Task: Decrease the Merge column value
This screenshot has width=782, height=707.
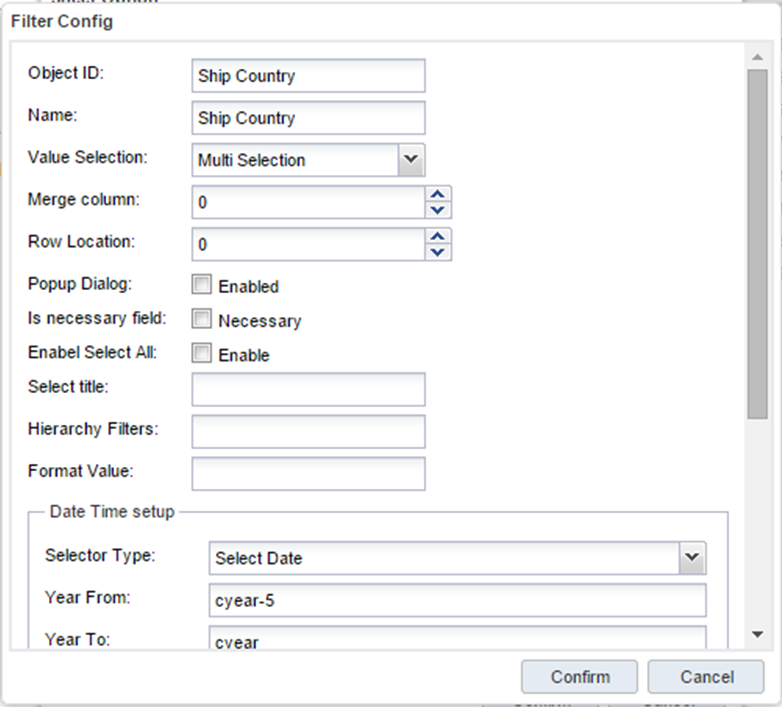Action: [x=438, y=210]
